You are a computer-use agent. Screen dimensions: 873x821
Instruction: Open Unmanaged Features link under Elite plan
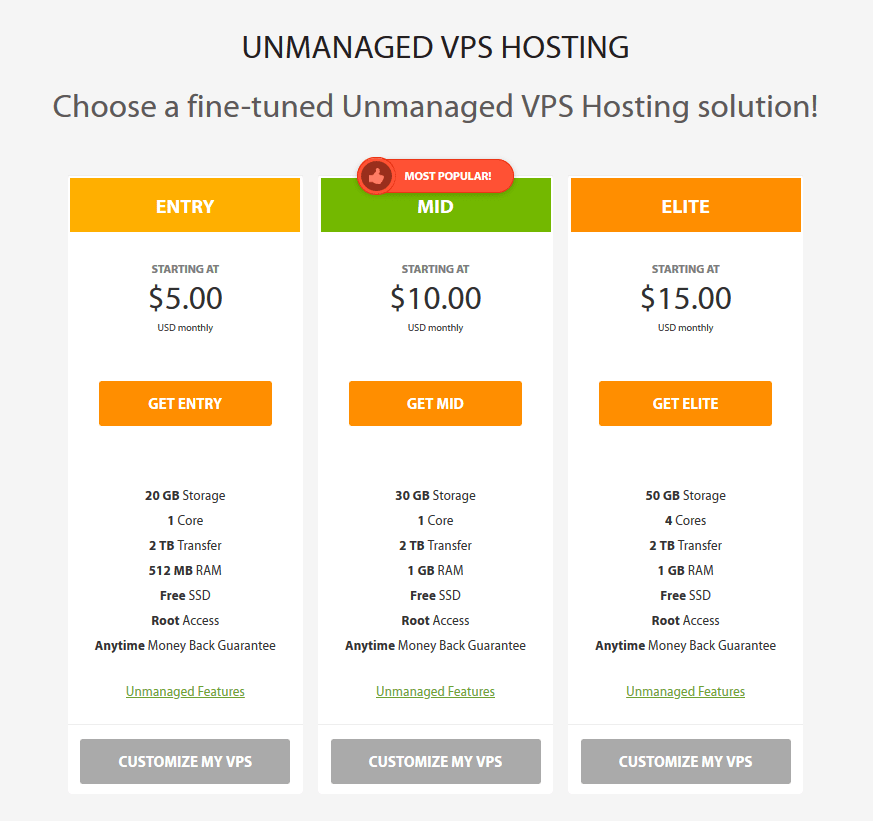(x=685, y=691)
